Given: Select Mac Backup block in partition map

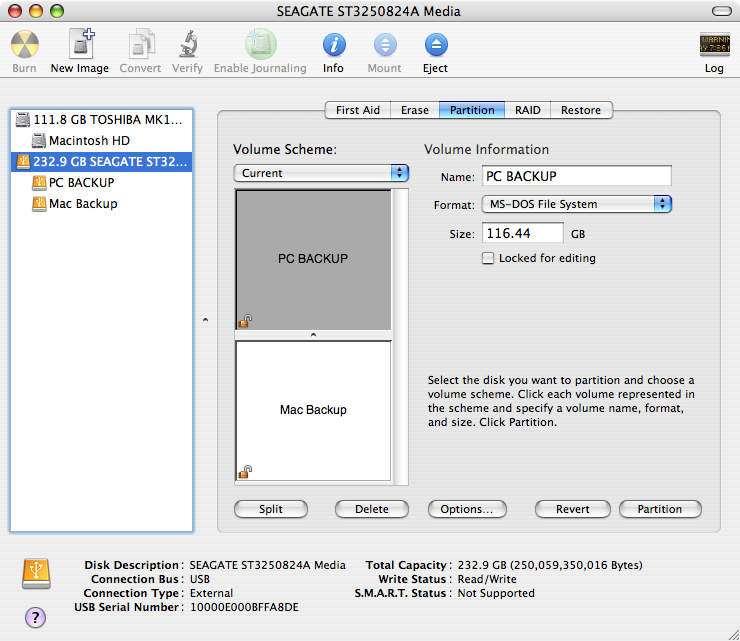Looking at the screenshot, I should [313, 410].
